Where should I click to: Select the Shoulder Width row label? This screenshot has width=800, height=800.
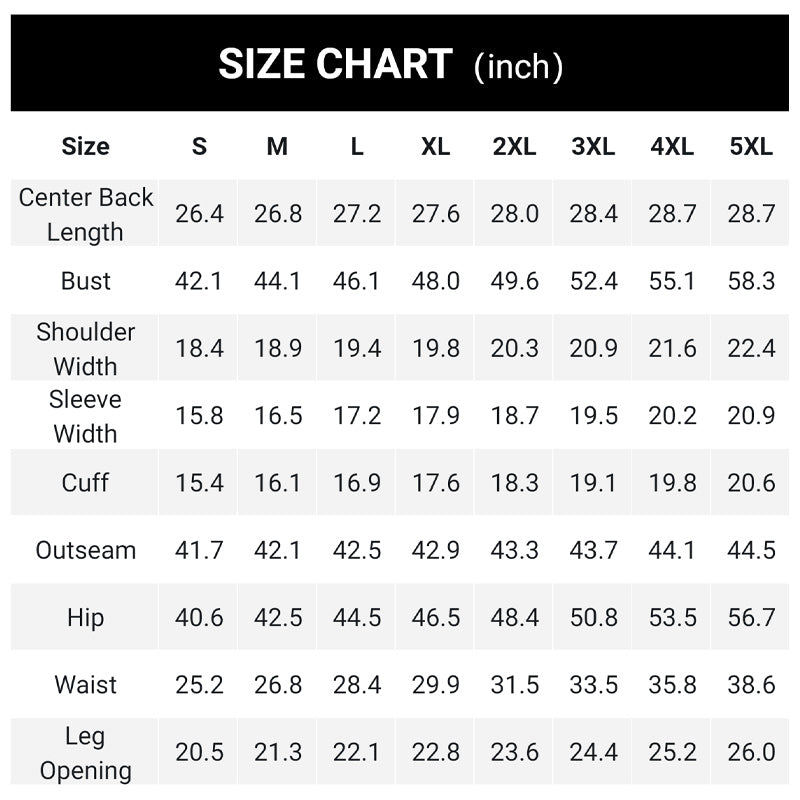click(86, 348)
